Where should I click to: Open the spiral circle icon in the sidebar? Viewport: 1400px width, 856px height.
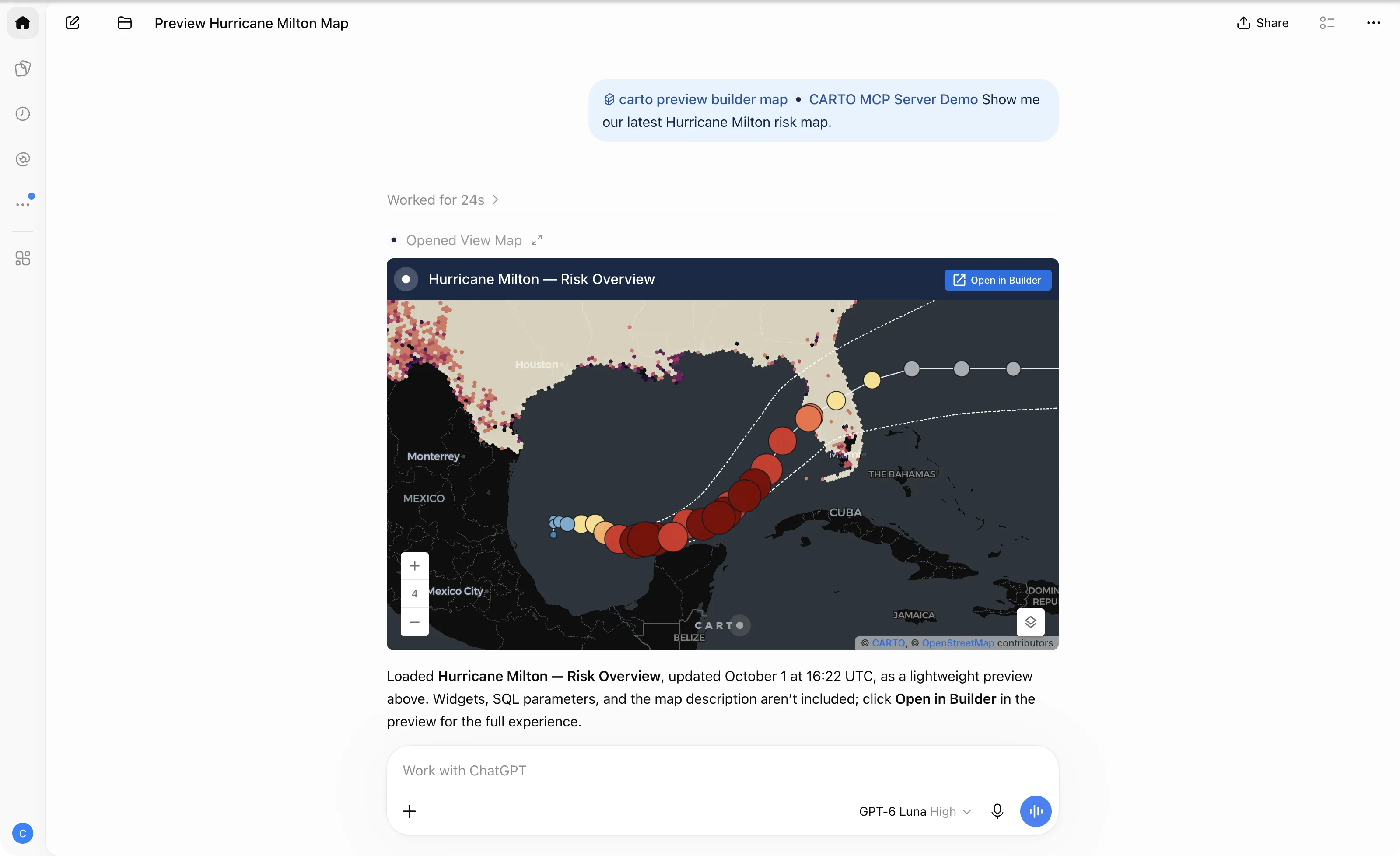(x=23, y=159)
